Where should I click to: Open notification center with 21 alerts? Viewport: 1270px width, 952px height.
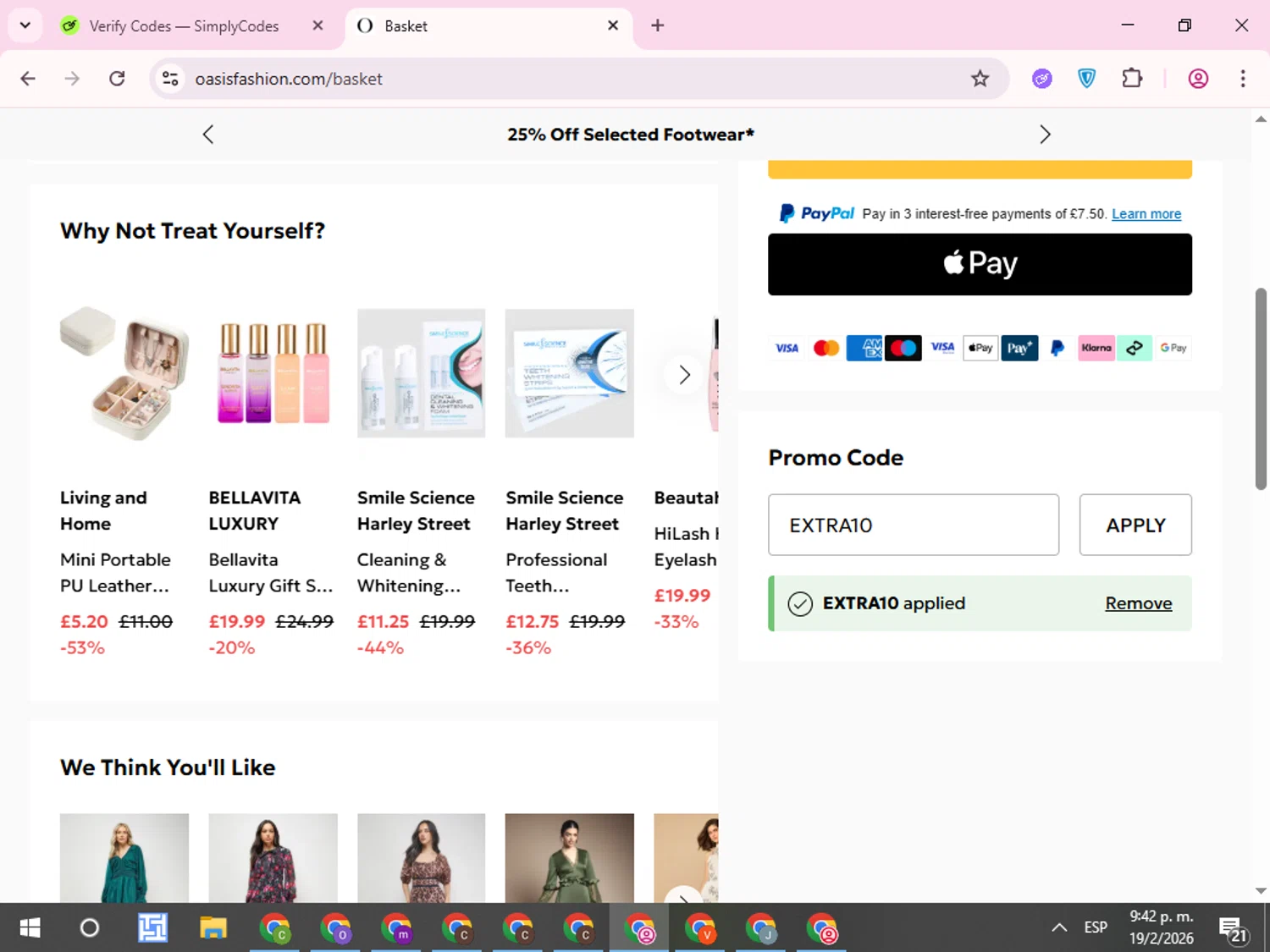click(x=1232, y=929)
